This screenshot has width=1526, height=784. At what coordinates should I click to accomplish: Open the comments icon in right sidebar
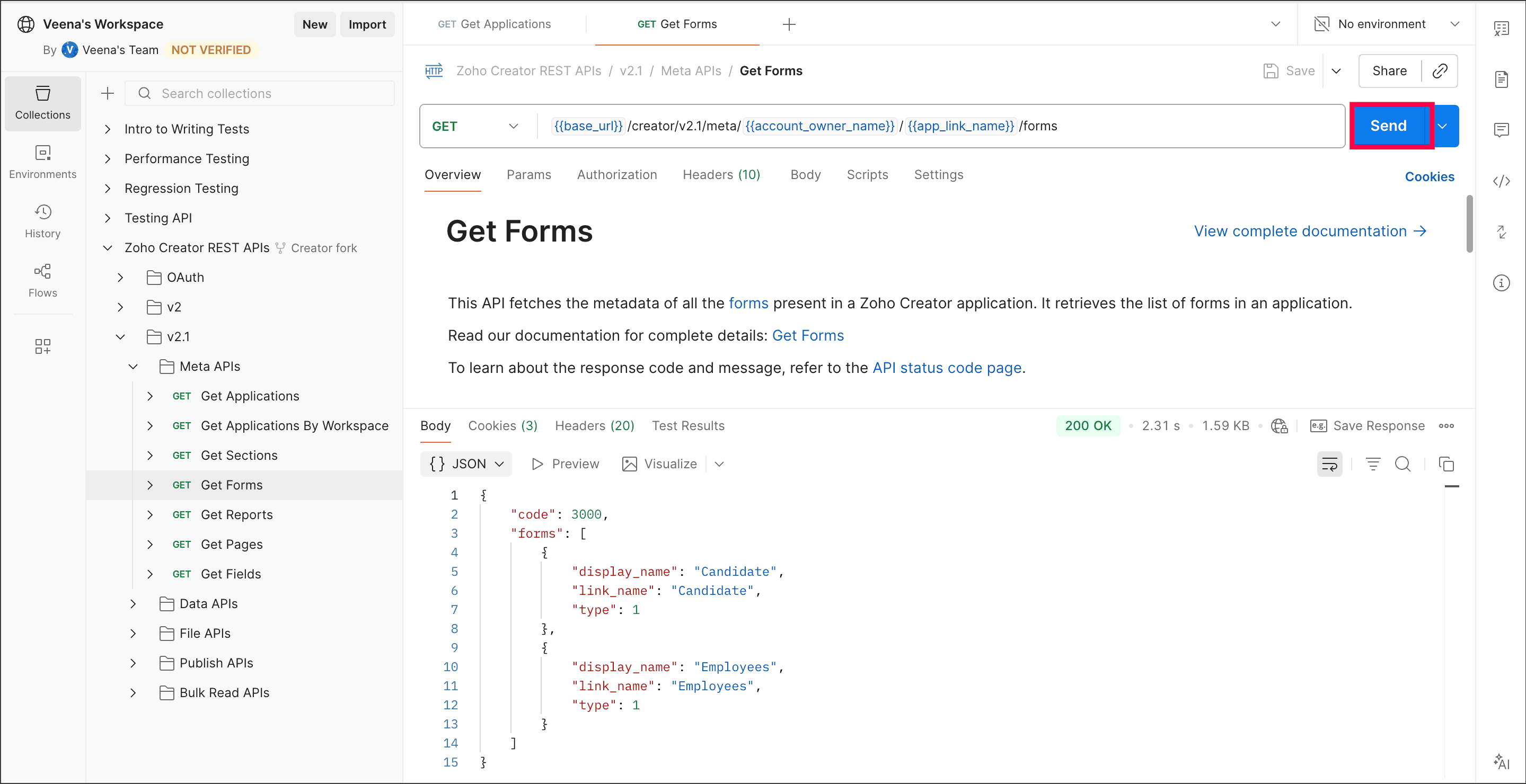click(x=1501, y=130)
